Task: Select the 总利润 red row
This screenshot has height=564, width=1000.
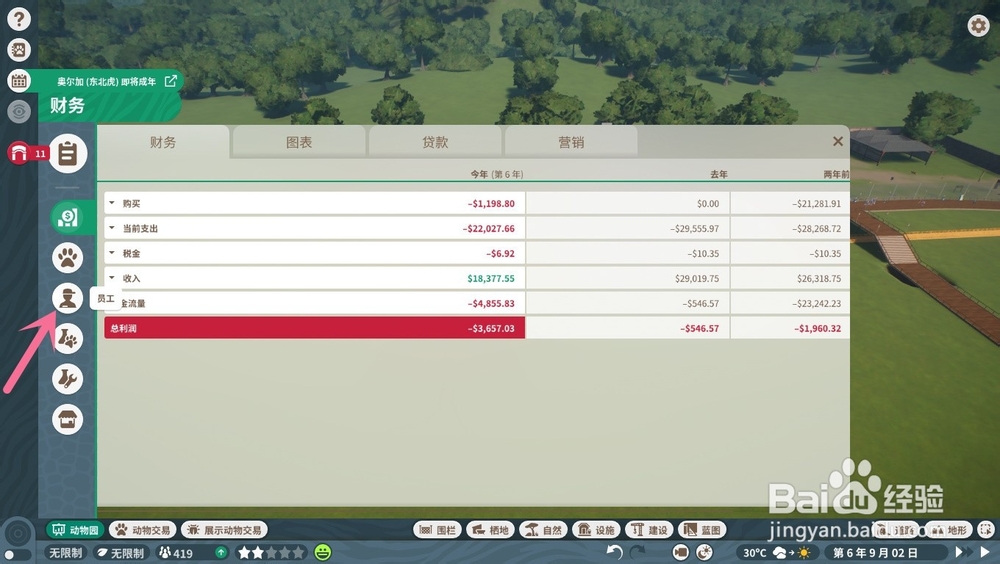Action: coord(314,328)
